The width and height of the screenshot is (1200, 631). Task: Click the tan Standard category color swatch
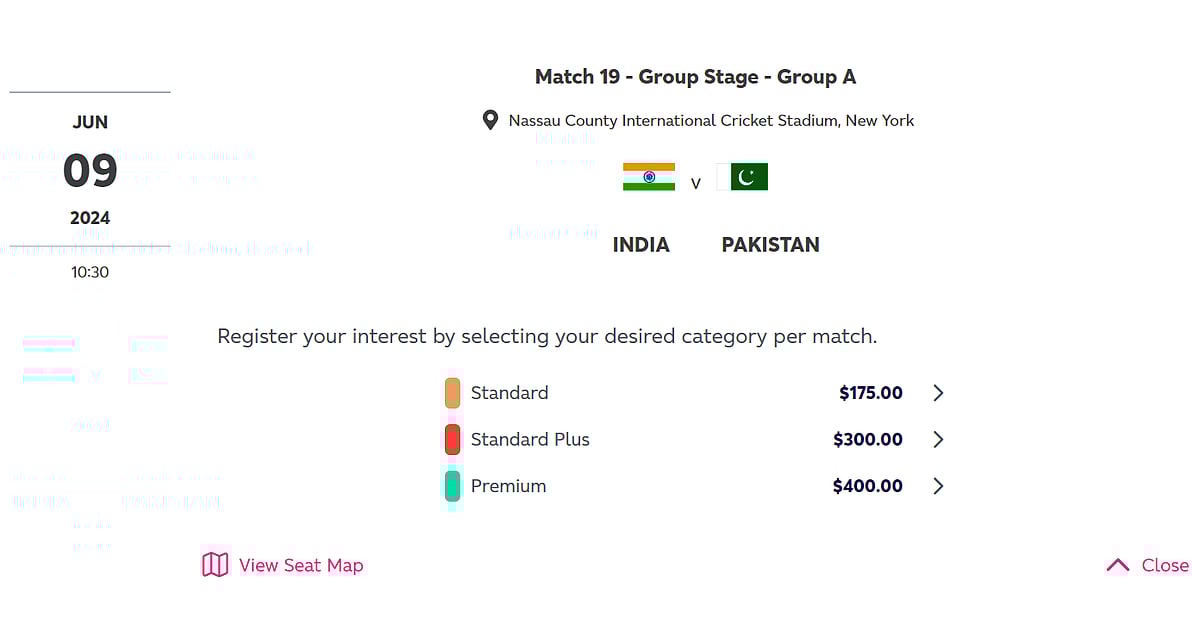pyautogui.click(x=452, y=393)
